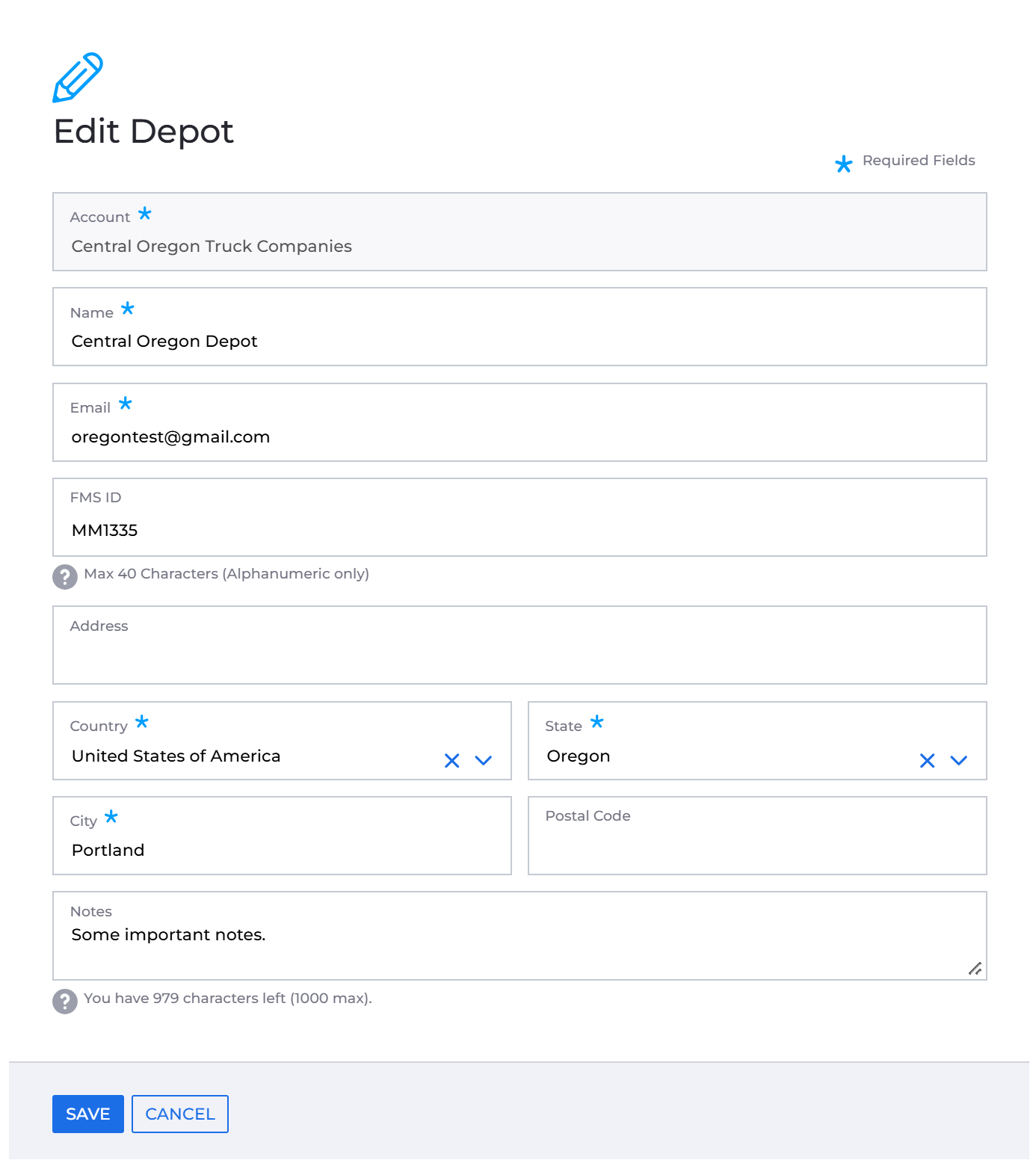The height and width of the screenshot is (1166, 1036).
Task: Click into the Email field
Action: click(x=519, y=422)
